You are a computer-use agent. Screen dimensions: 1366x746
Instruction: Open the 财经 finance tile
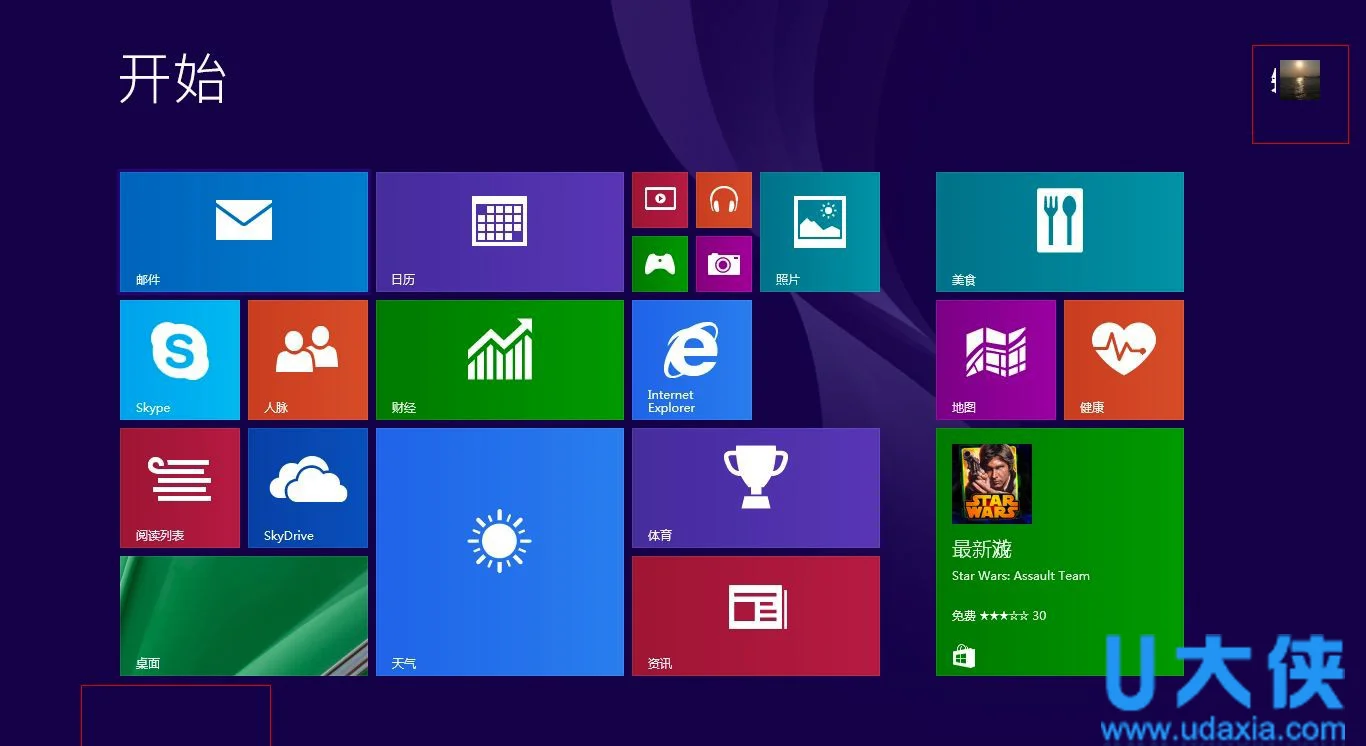500,359
